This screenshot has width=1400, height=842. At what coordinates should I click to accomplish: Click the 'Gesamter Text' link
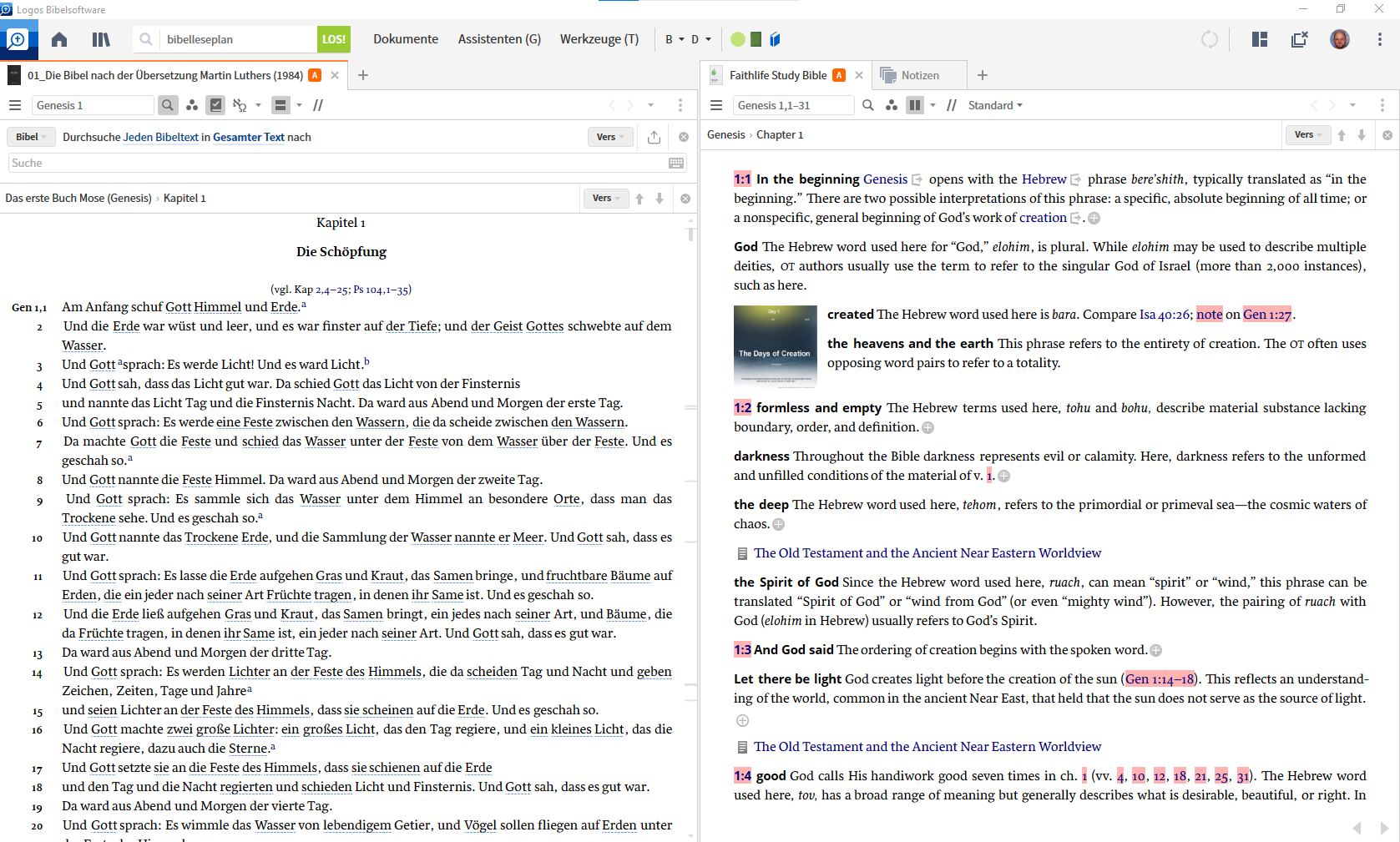[249, 137]
